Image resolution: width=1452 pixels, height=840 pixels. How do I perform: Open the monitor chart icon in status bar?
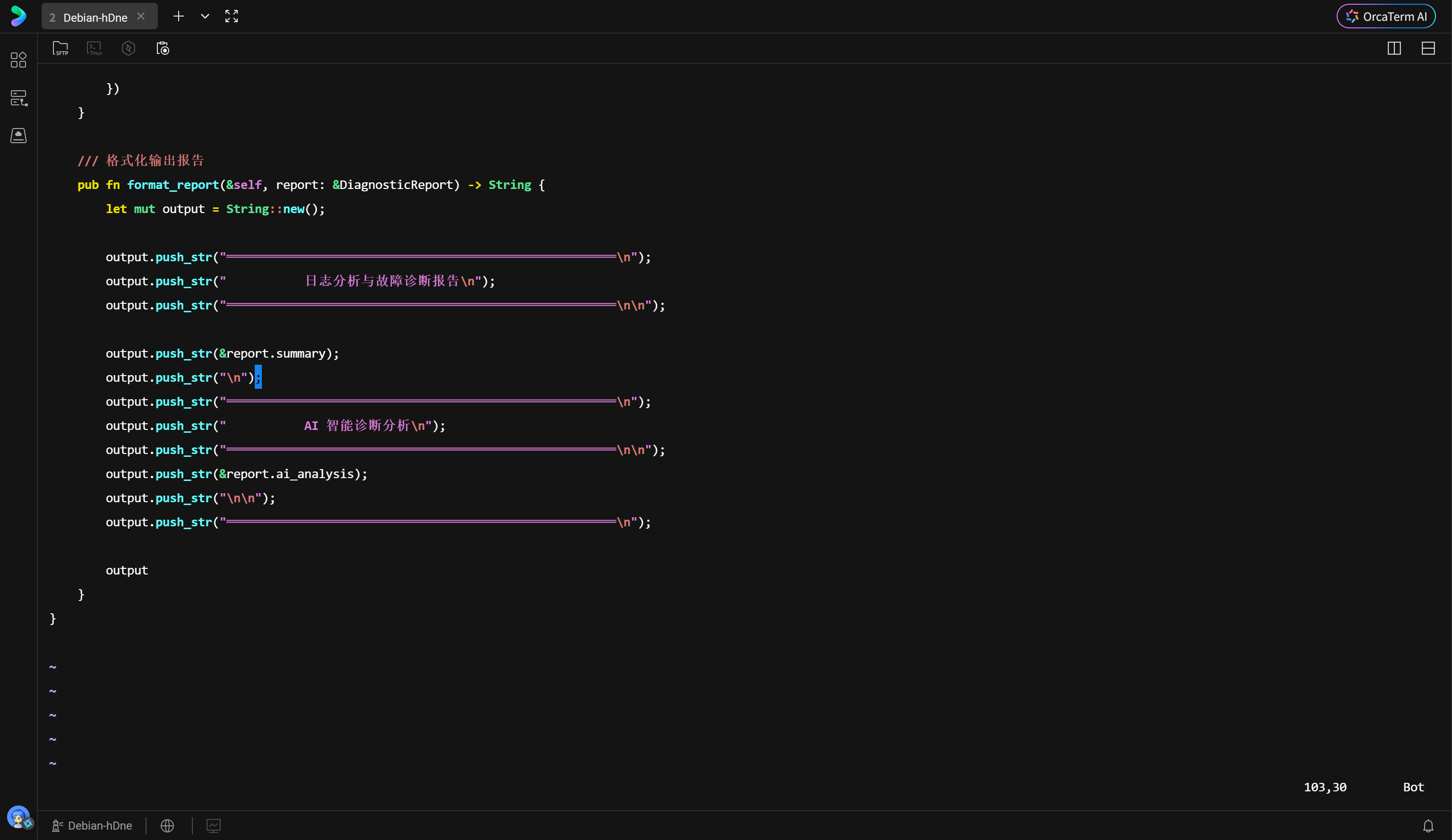[213, 826]
